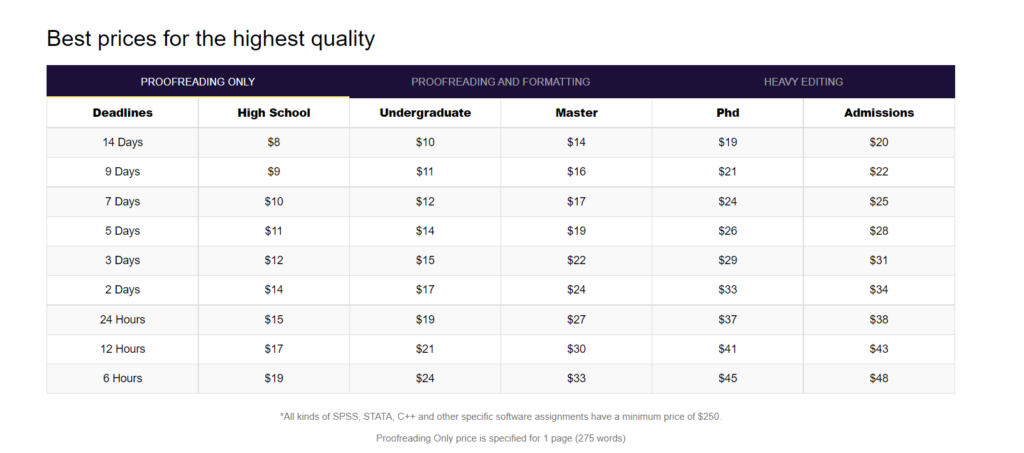Click the Best prices heading

click(211, 39)
